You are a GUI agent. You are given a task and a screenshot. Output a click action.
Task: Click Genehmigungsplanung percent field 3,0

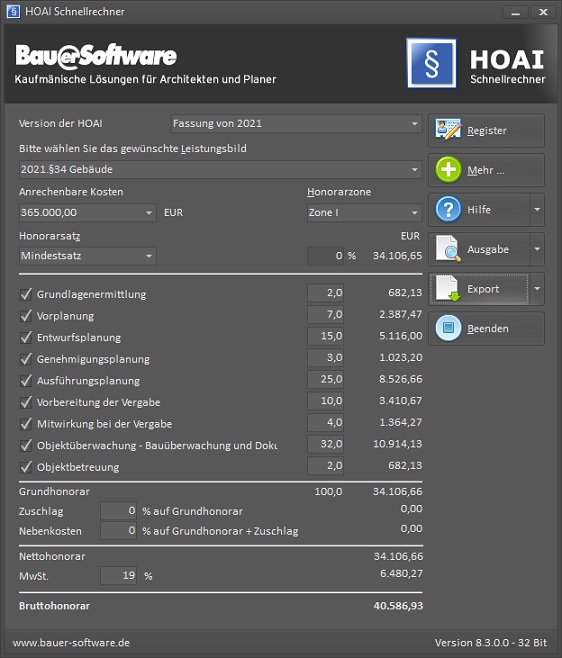coord(325,358)
